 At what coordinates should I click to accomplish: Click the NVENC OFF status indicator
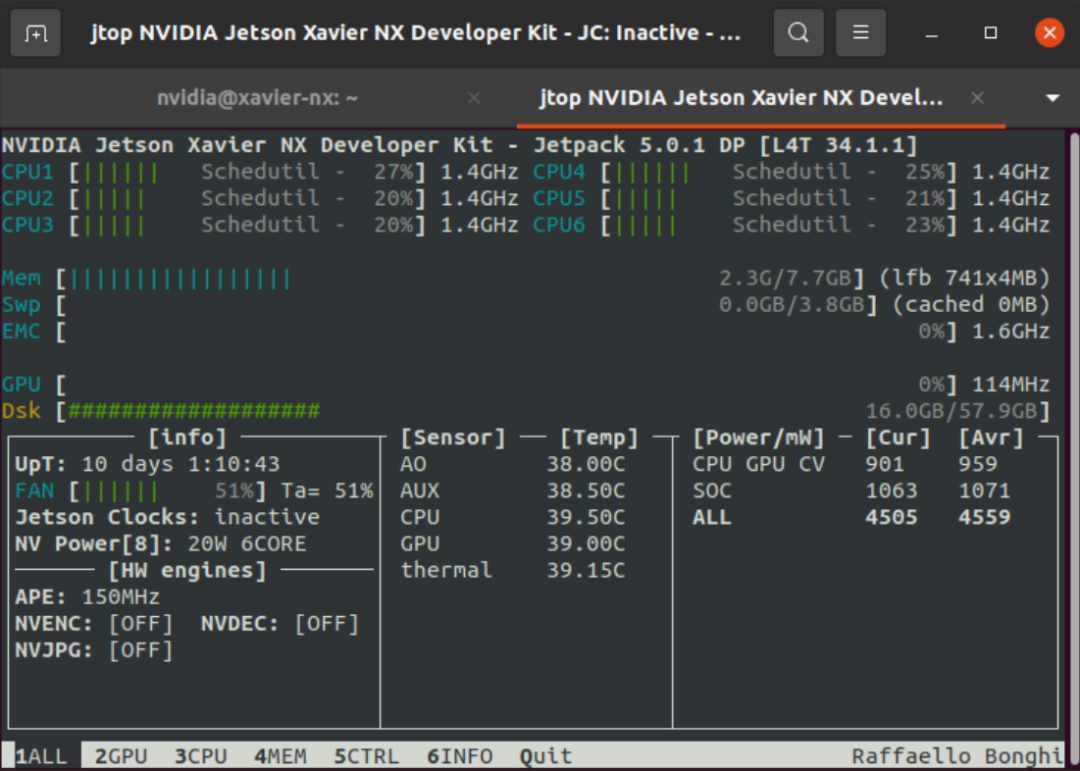pos(140,624)
